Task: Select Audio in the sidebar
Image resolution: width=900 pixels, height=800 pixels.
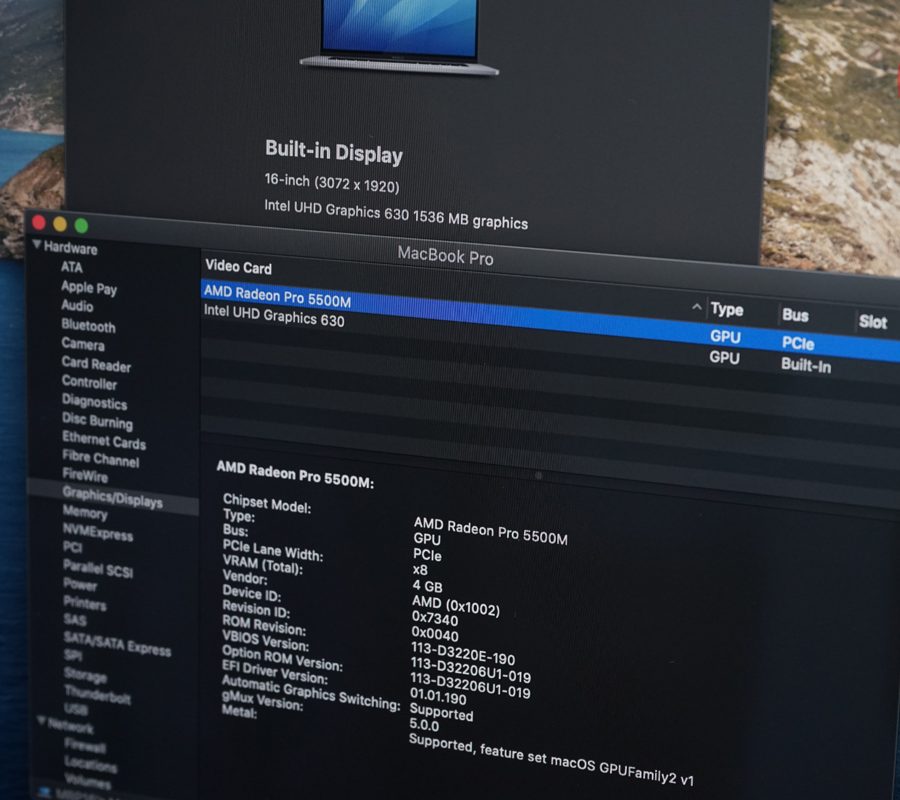Action: 77,306
